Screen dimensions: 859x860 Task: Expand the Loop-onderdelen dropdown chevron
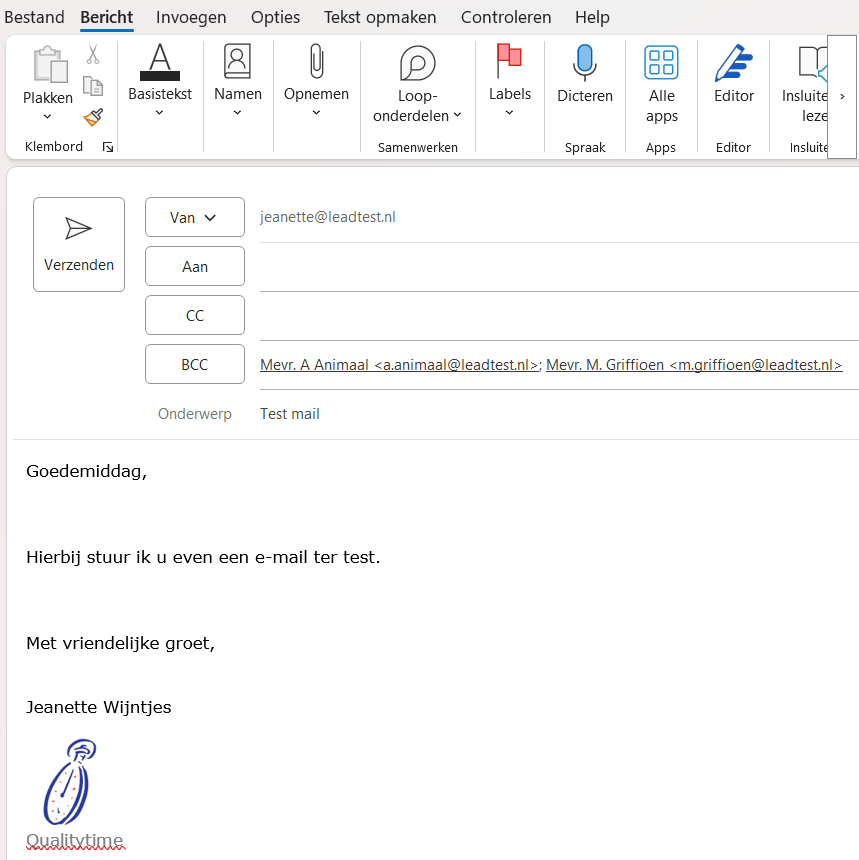(457, 115)
